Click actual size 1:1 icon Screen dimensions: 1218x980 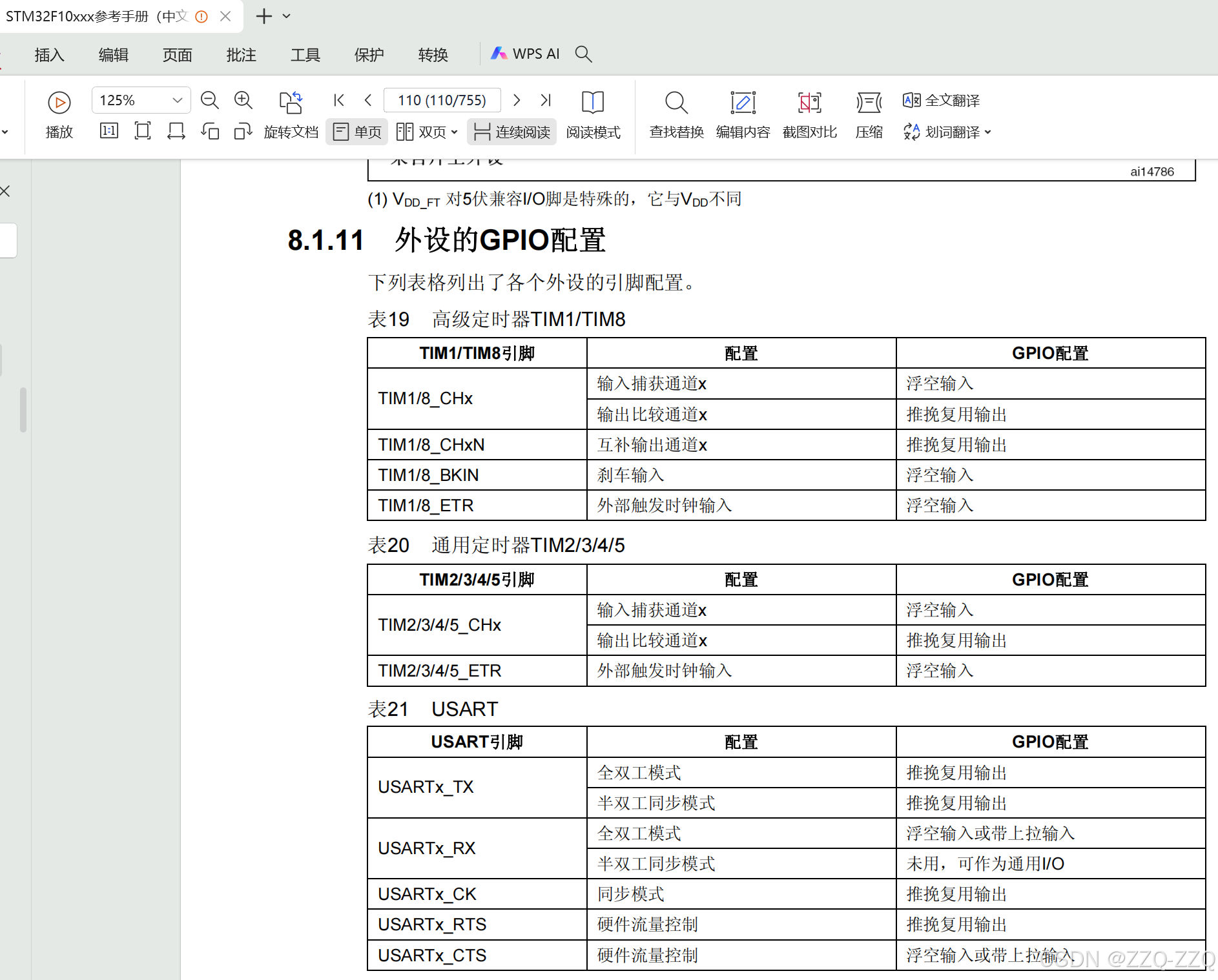(109, 131)
